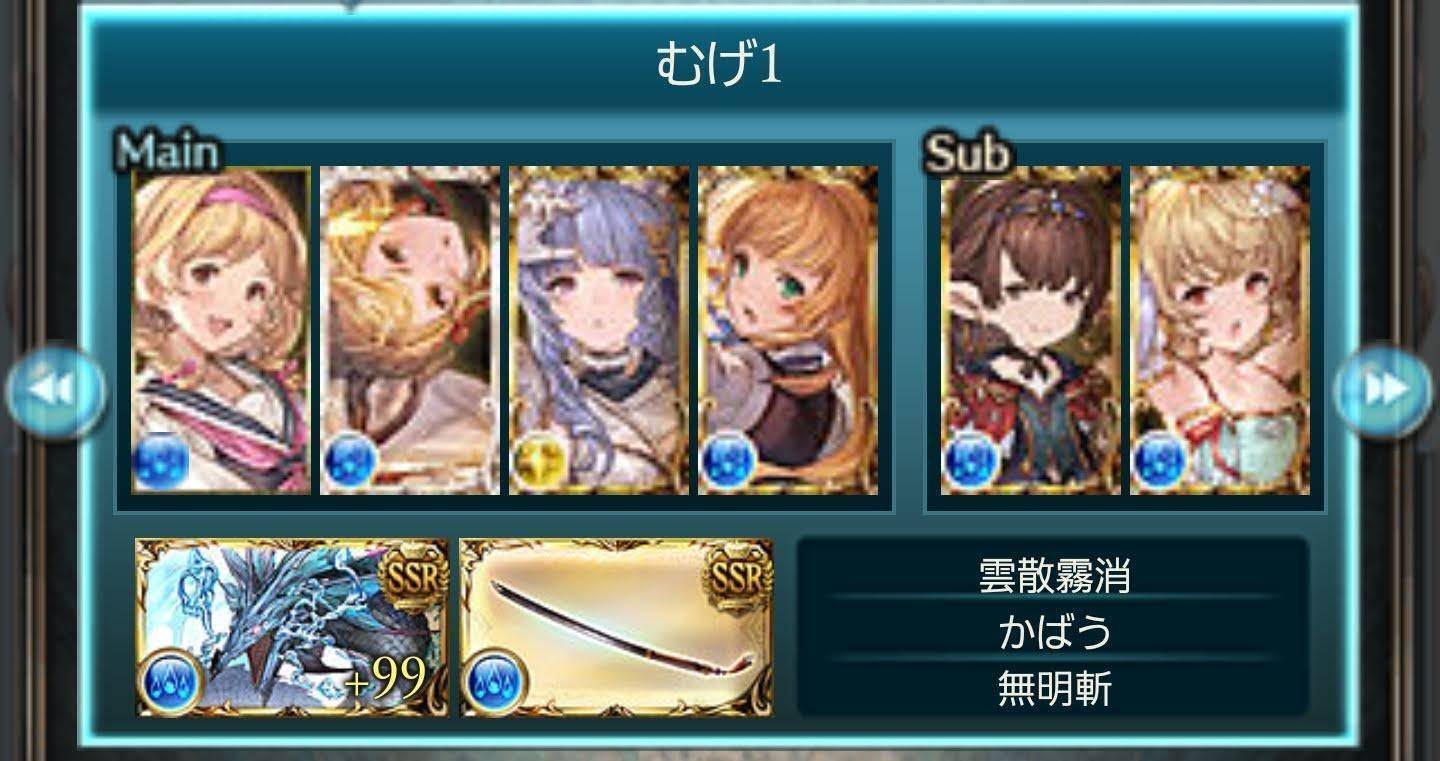Select the blue-haired light element character
The height and width of the screenshot is (761, 1440).
599,330
